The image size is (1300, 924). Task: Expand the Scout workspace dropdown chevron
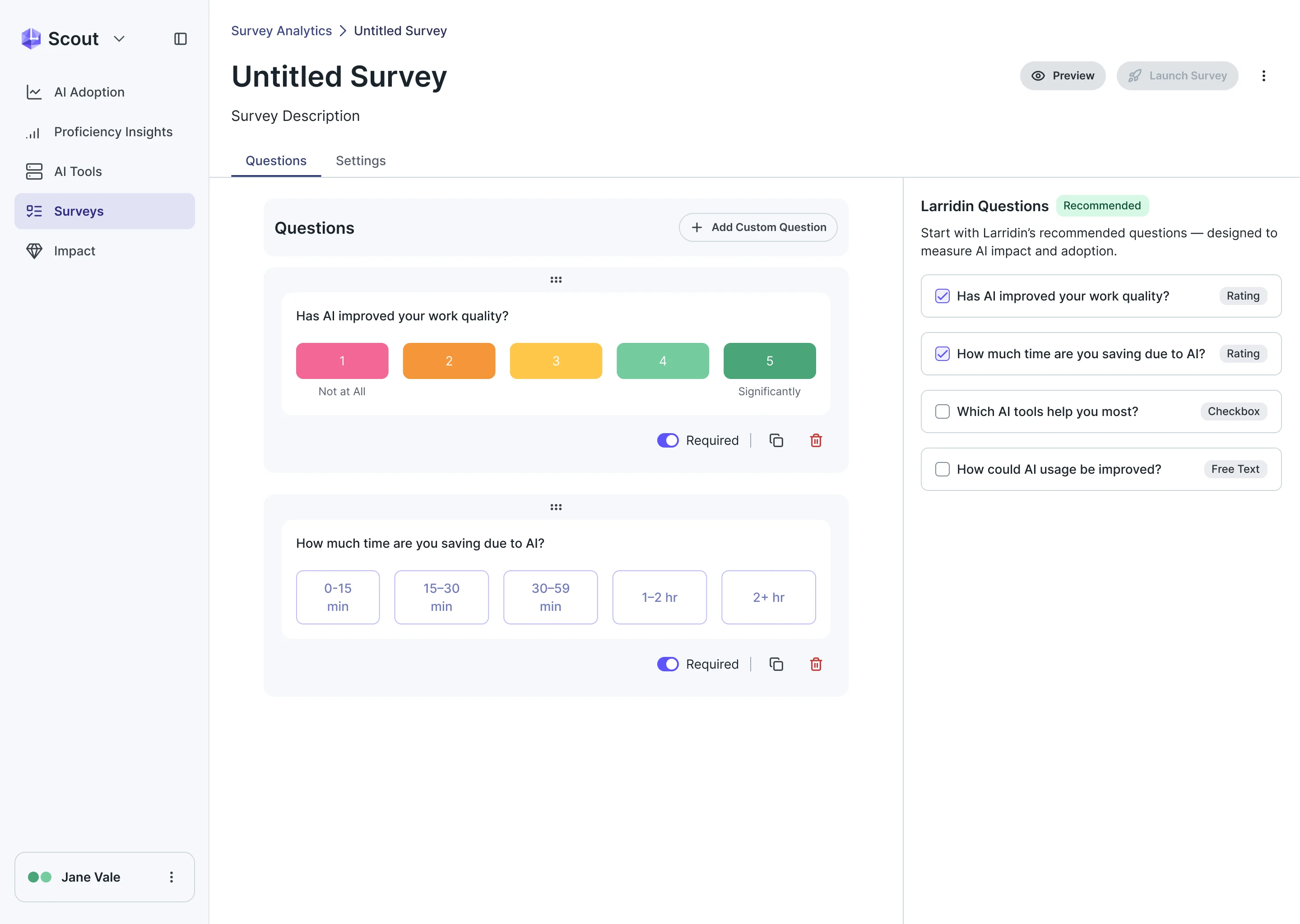(x=119, y=39)
